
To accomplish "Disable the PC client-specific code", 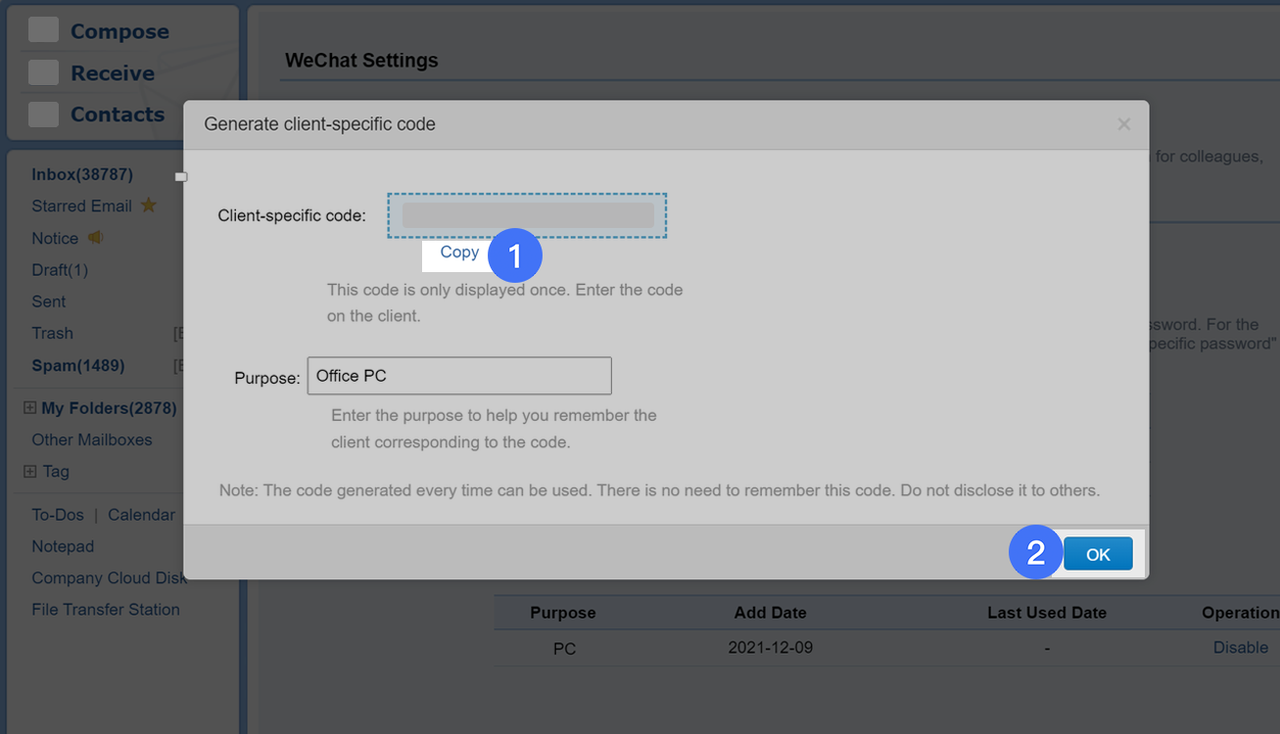I will pos(1241,647).
